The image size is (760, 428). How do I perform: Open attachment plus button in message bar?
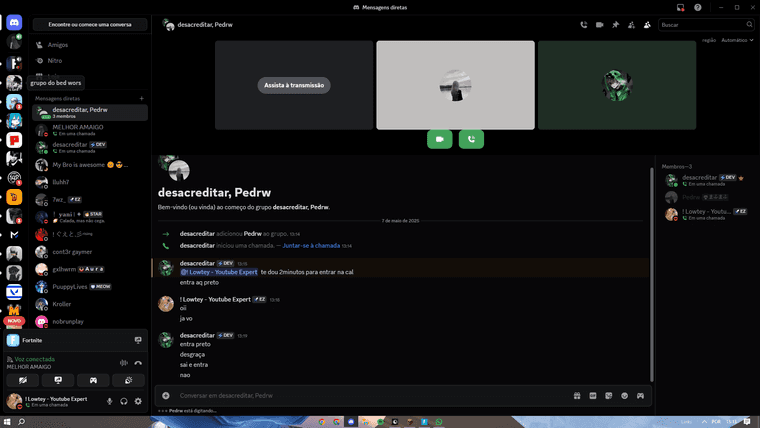click(x=166, y=396)
